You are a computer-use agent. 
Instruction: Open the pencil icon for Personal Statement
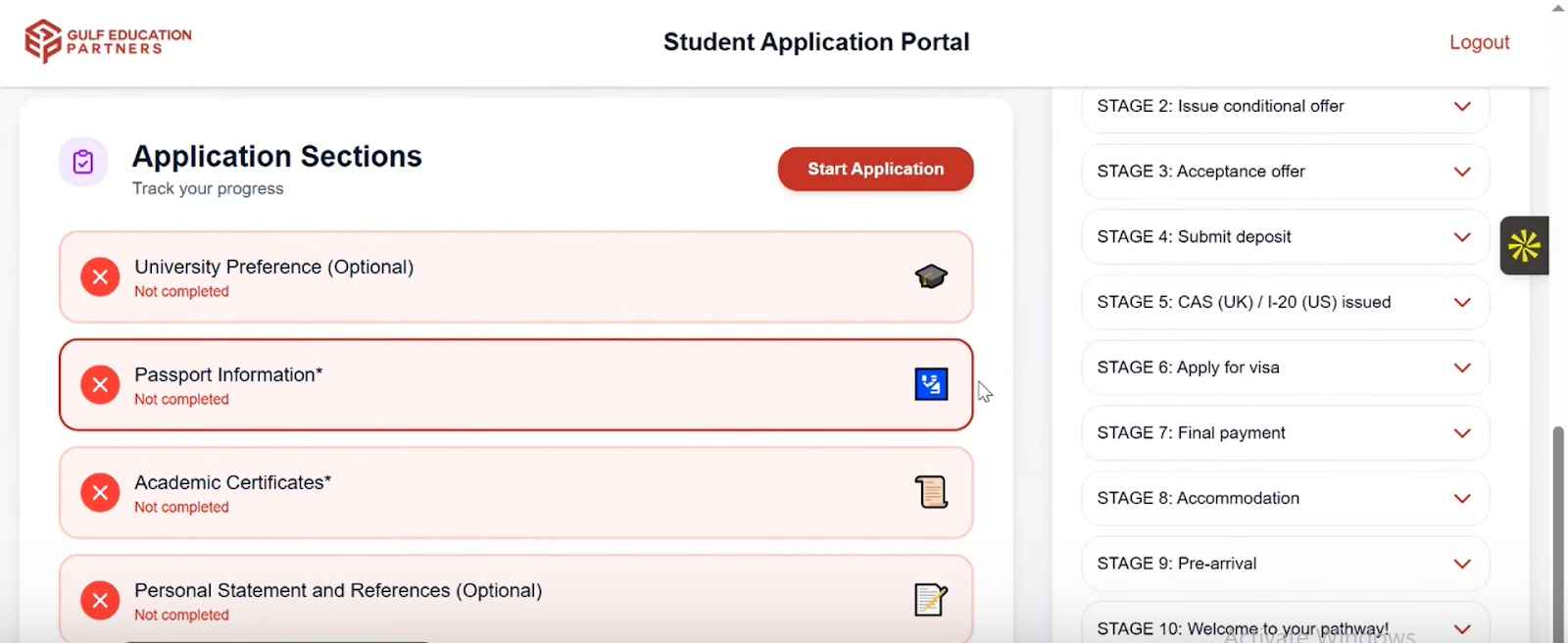click(x=930, y=600)
